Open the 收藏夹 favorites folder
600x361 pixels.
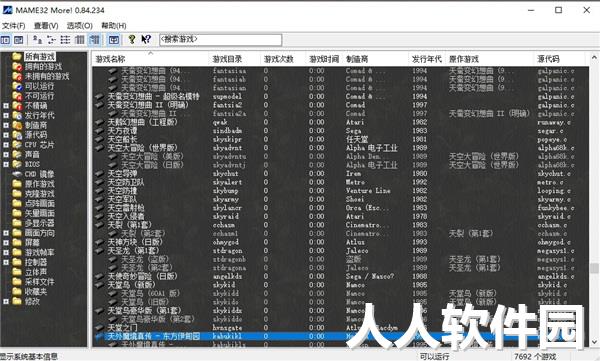[x=36, y=292]
